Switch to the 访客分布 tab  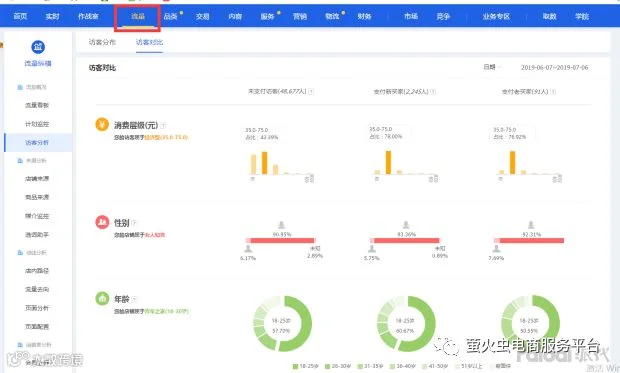102,42
